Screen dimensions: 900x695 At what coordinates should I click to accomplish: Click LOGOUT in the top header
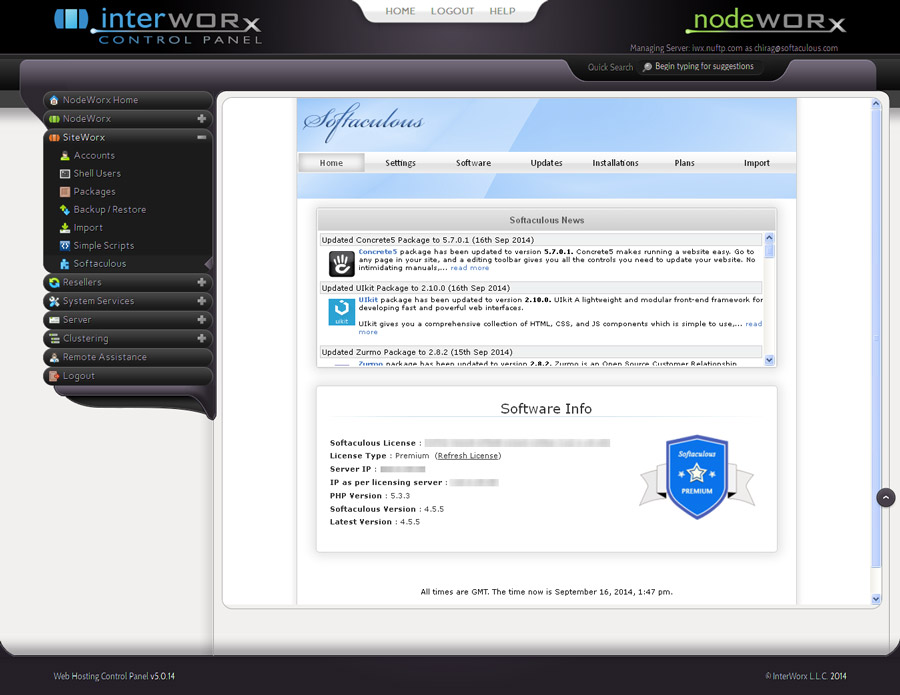point(452,11)
